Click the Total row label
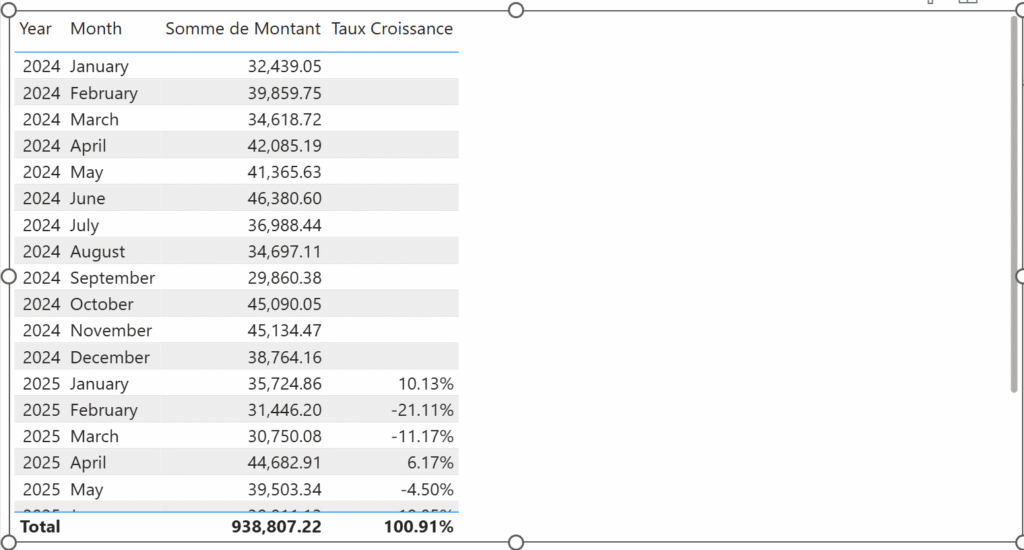This screenshot has height=550, width=1024. coord(39,526)
